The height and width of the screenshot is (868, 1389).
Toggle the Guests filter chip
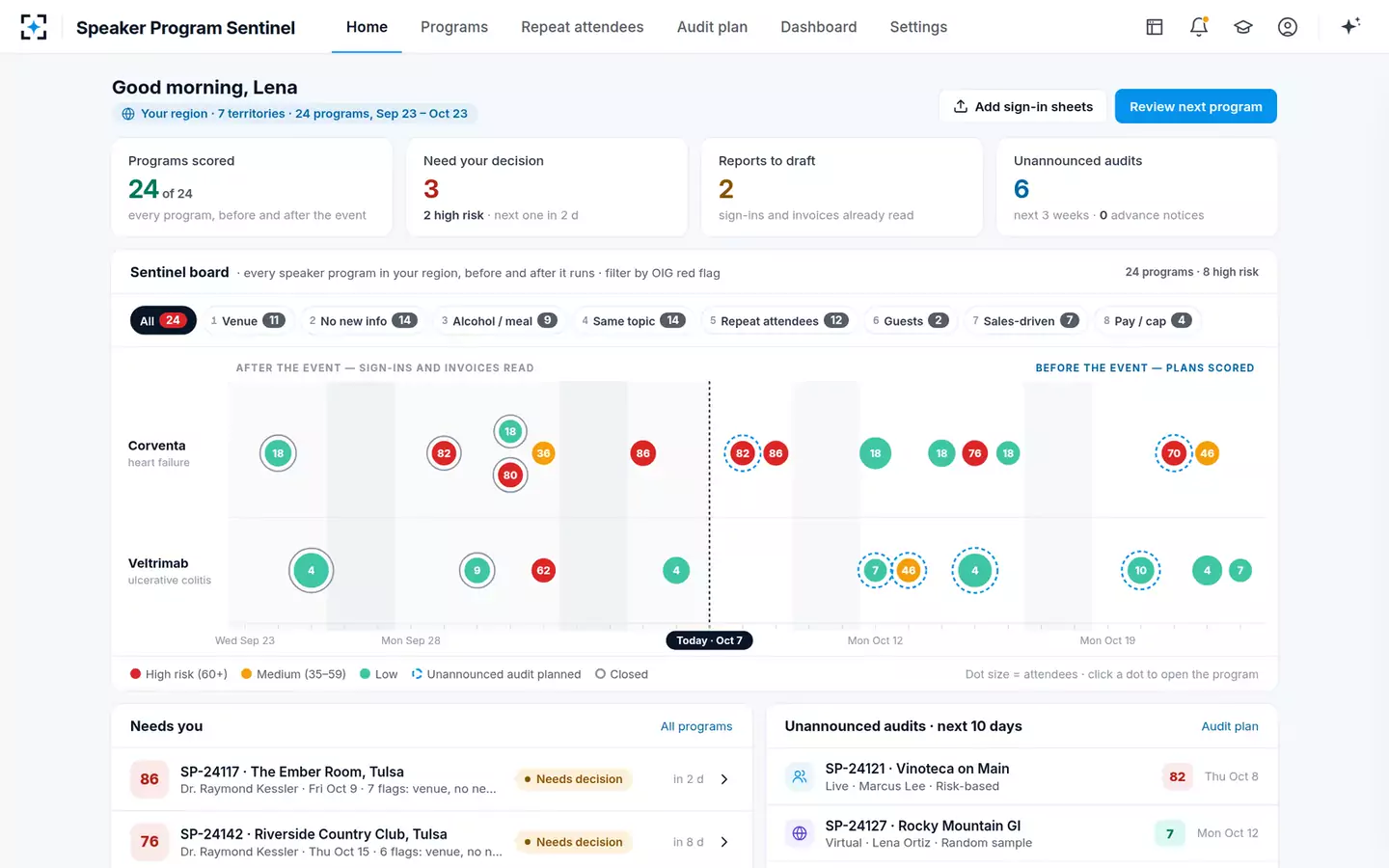[911, 320]
